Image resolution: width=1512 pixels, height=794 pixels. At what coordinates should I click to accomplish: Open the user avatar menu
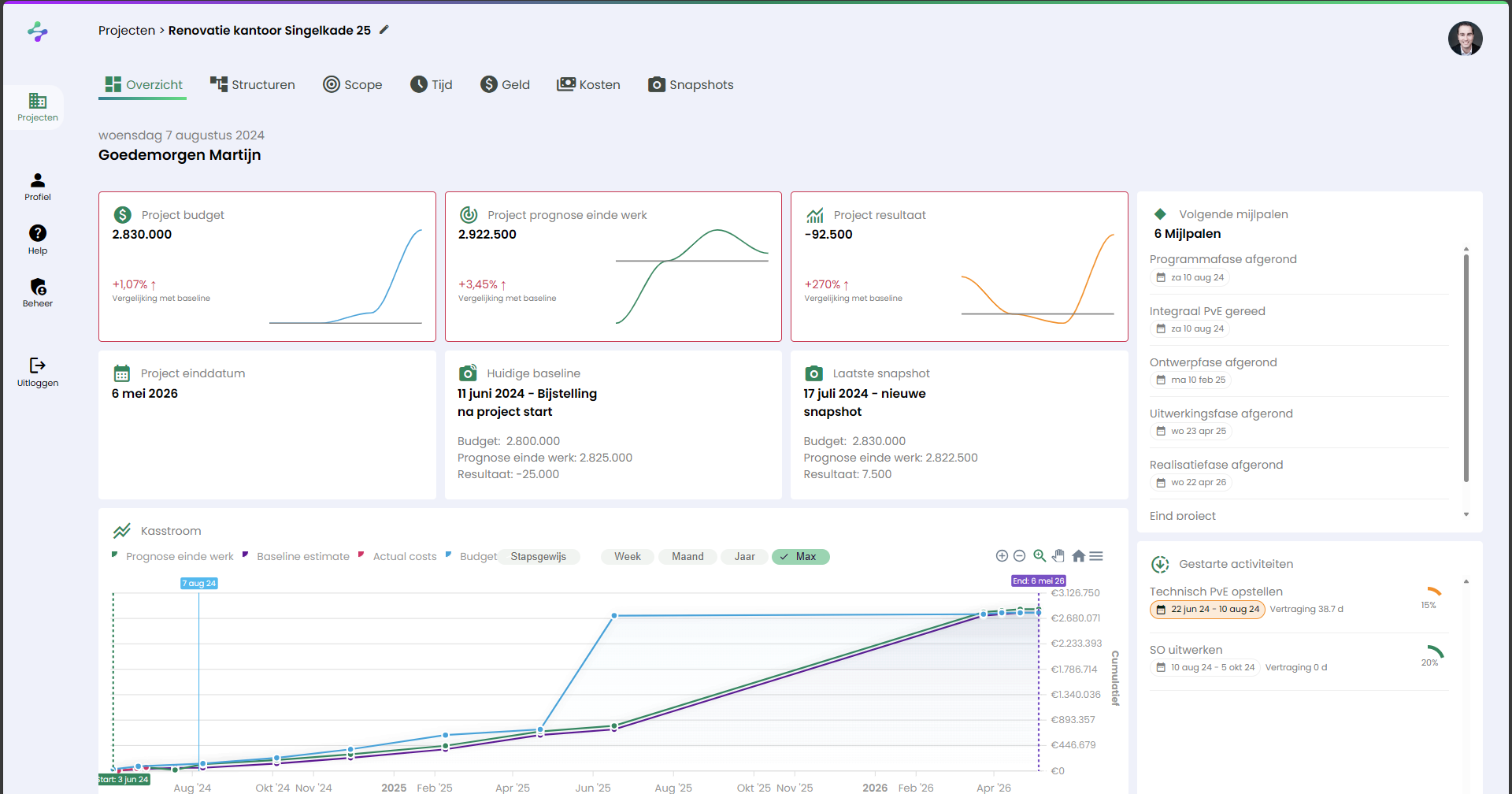(1465, 39)
